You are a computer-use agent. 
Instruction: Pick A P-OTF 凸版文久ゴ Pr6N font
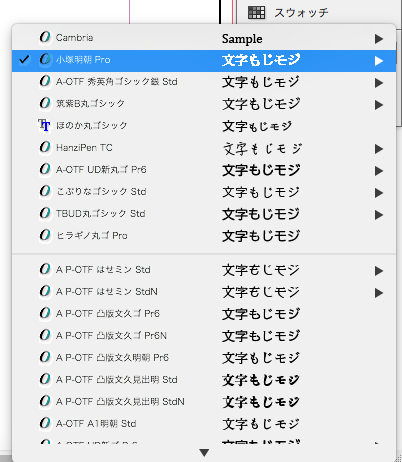click(x=204, y=336)
